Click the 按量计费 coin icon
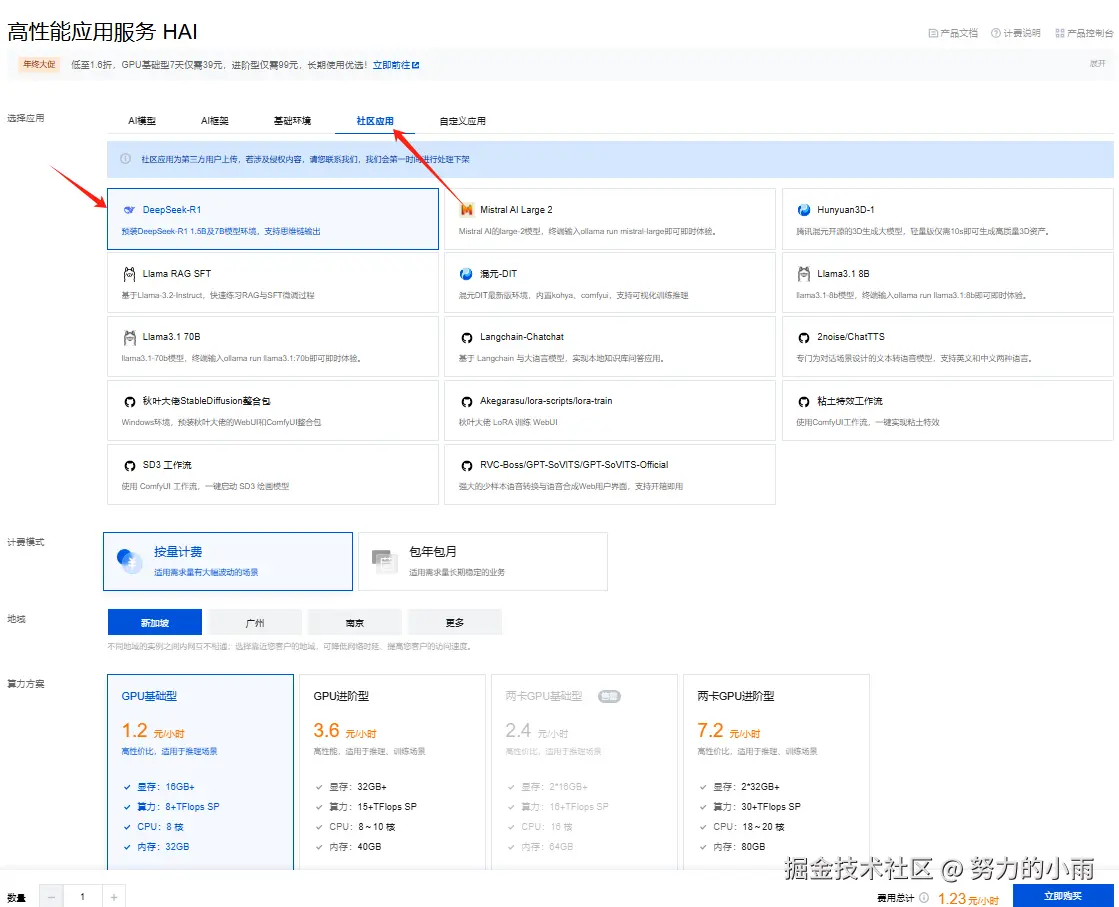The width and height of the screenshot is (1119, 907). pos(129,561)
